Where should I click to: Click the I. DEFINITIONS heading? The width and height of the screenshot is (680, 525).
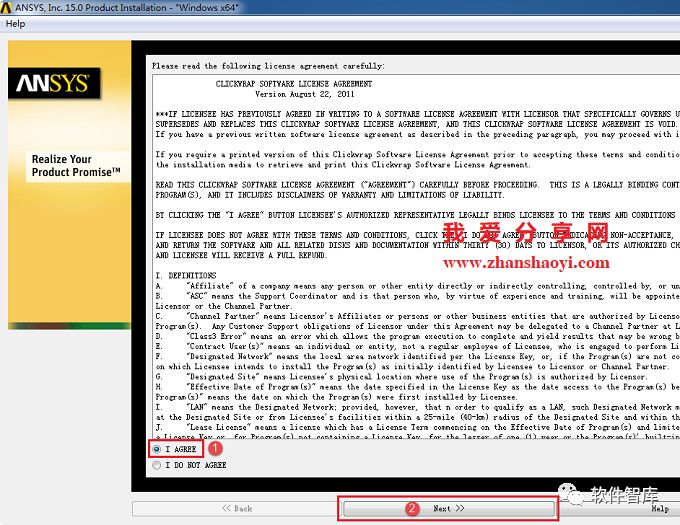[186, 275]
